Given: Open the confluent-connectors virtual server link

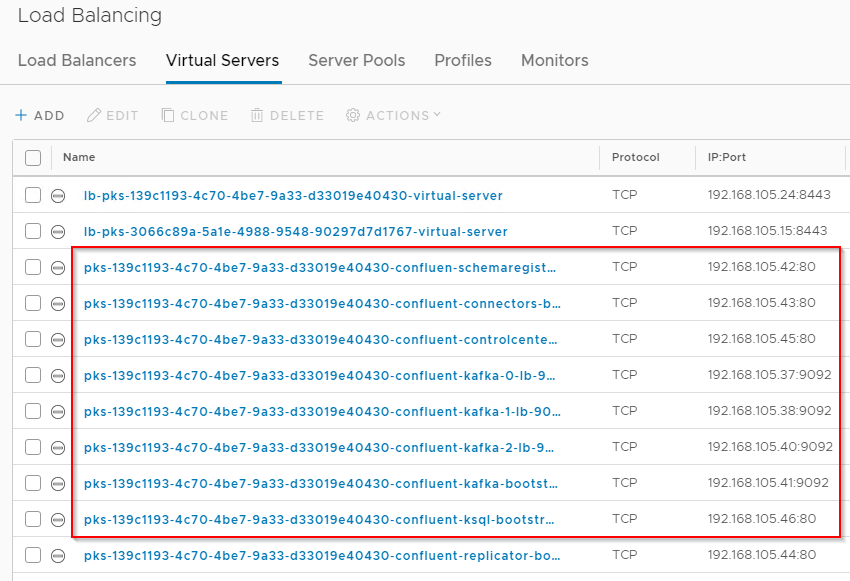Looking at the screenshot, I should 322,304.
